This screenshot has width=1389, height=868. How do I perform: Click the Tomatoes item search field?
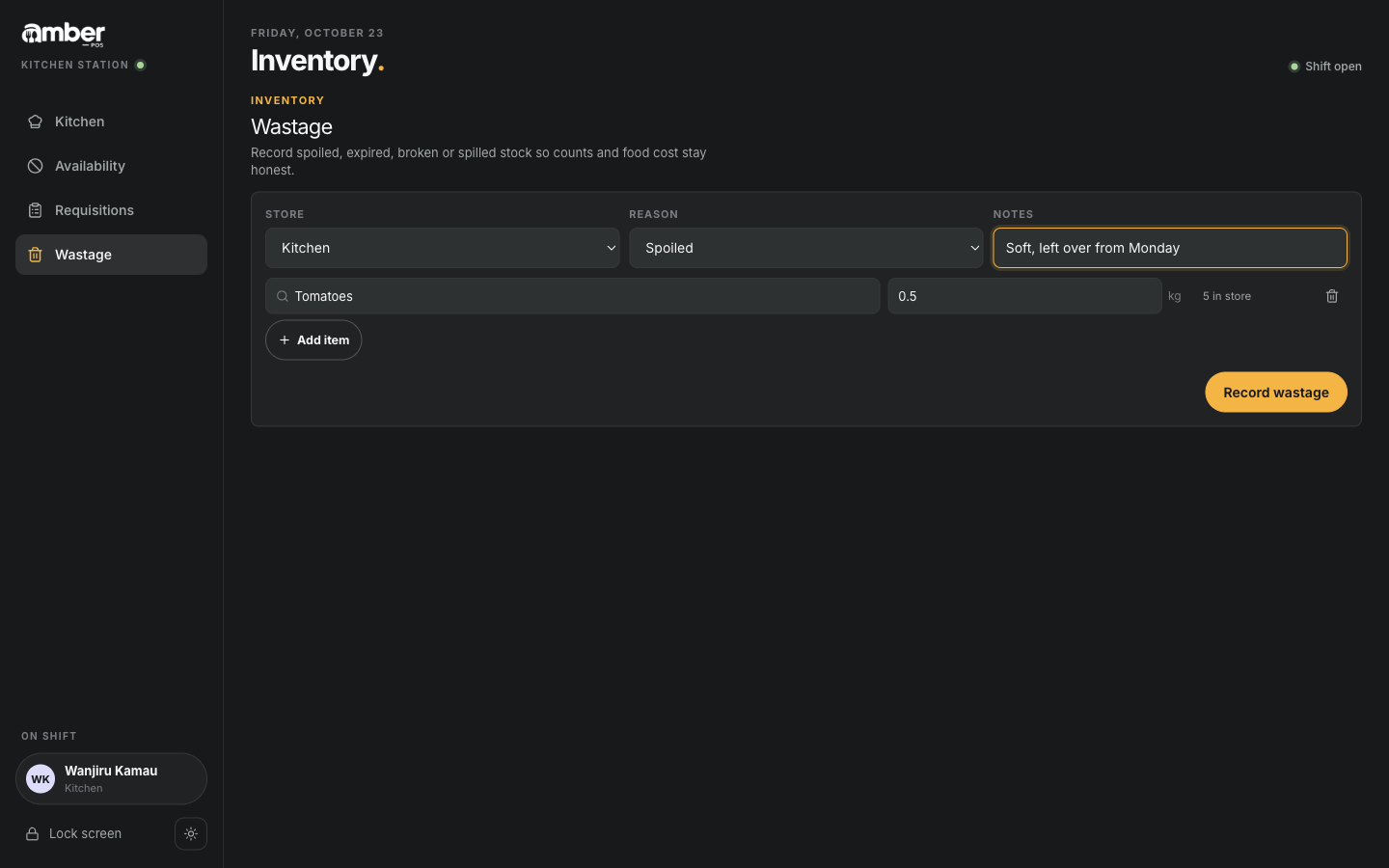coord(572,296)
